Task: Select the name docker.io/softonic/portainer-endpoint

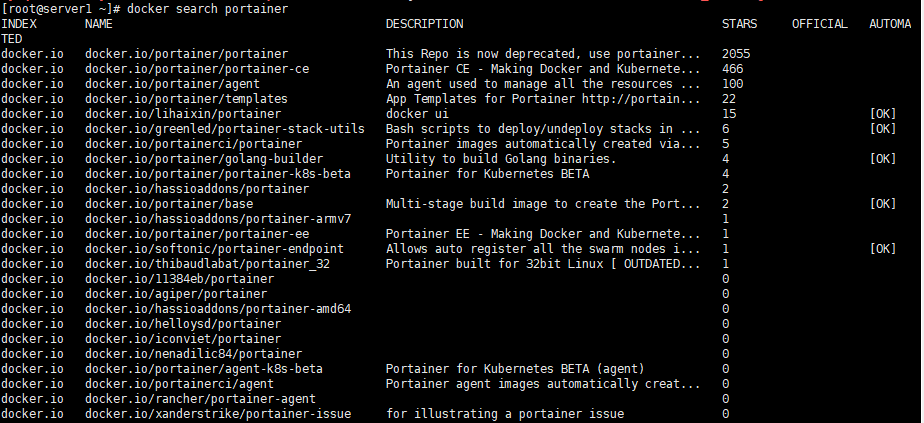Action: (214, 249)
